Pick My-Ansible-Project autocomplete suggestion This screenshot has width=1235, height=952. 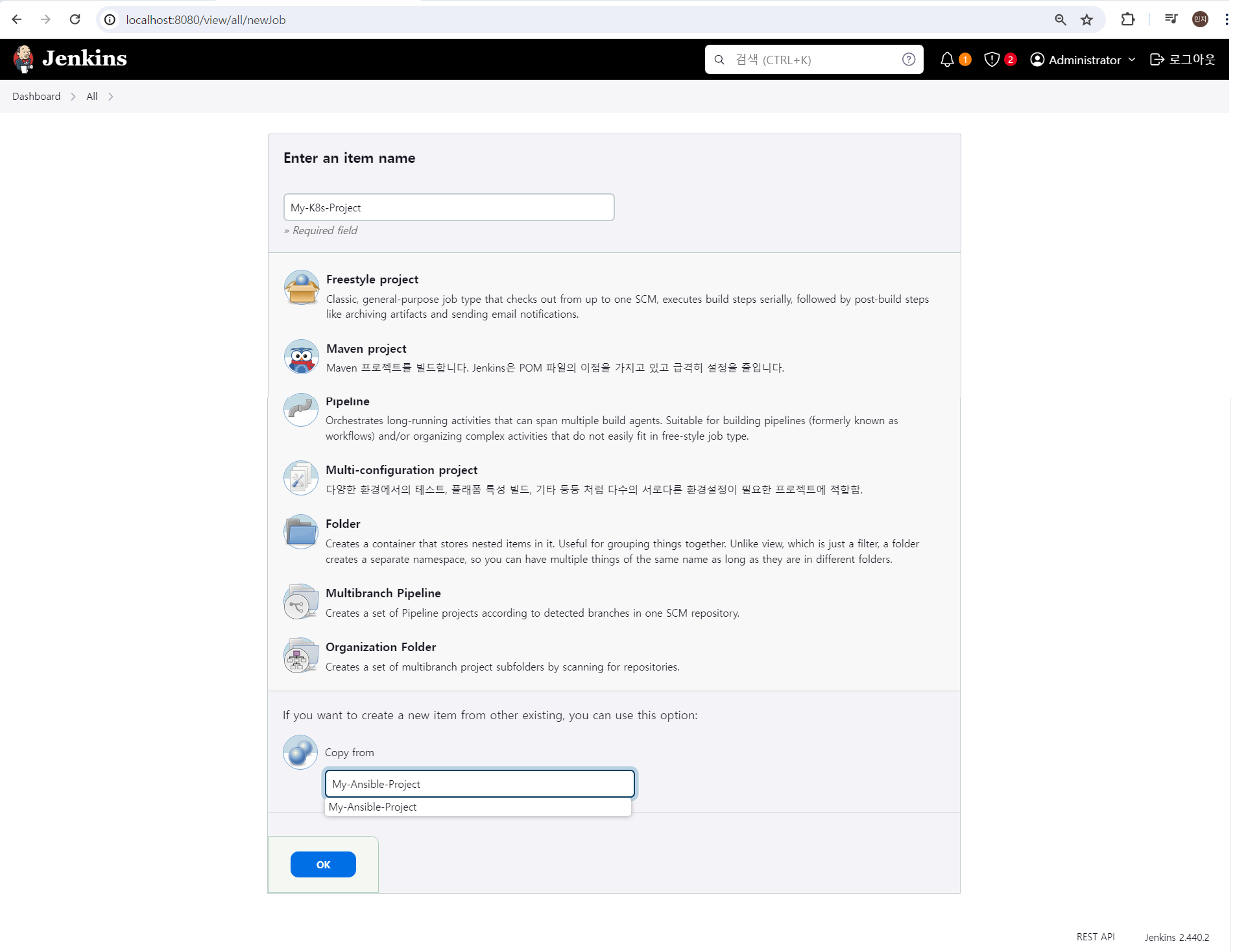478,807
